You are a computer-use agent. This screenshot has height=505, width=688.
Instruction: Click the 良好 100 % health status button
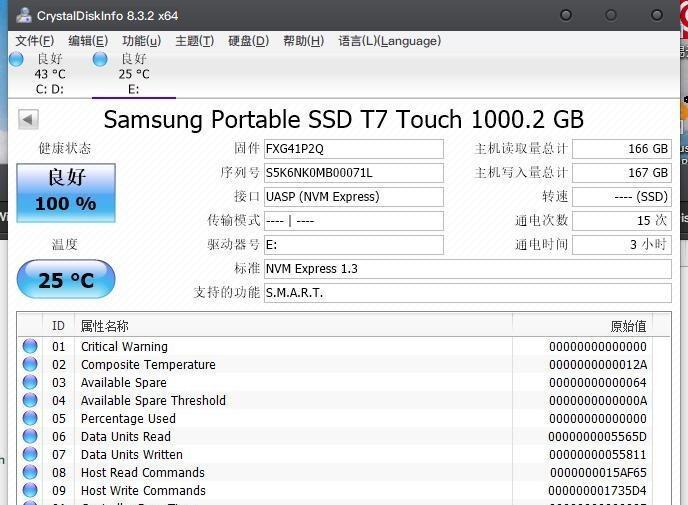click(66, 193)
